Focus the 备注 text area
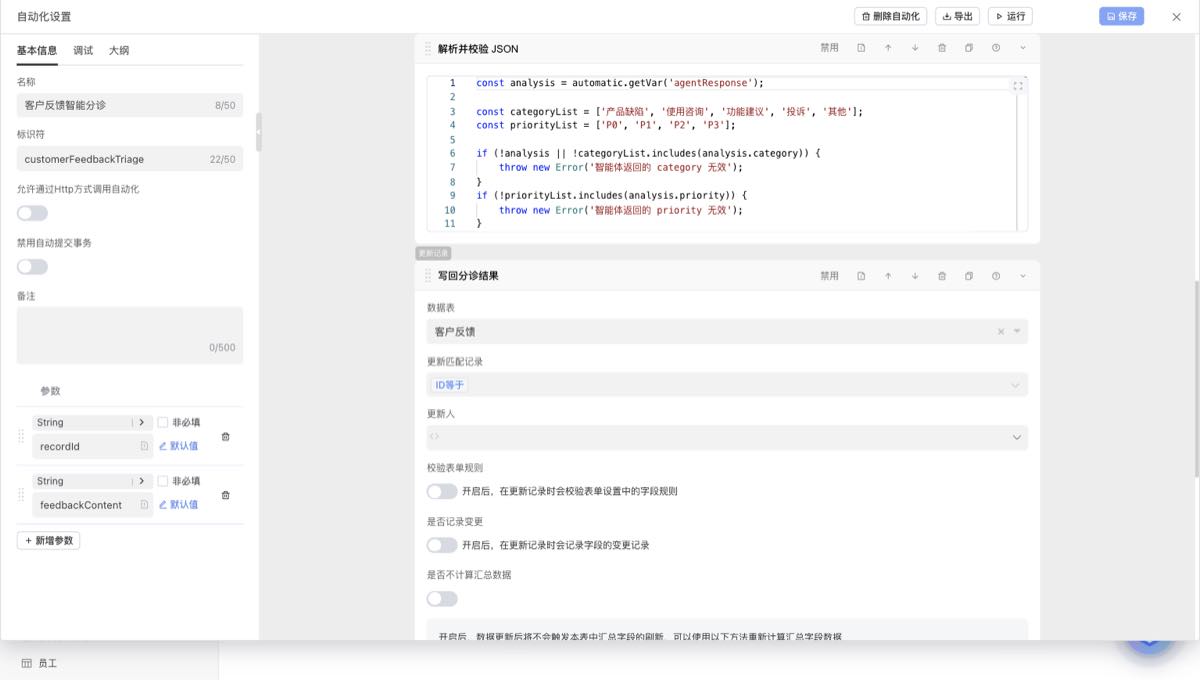Viewport: 1200px width, 680px height. 130,335
